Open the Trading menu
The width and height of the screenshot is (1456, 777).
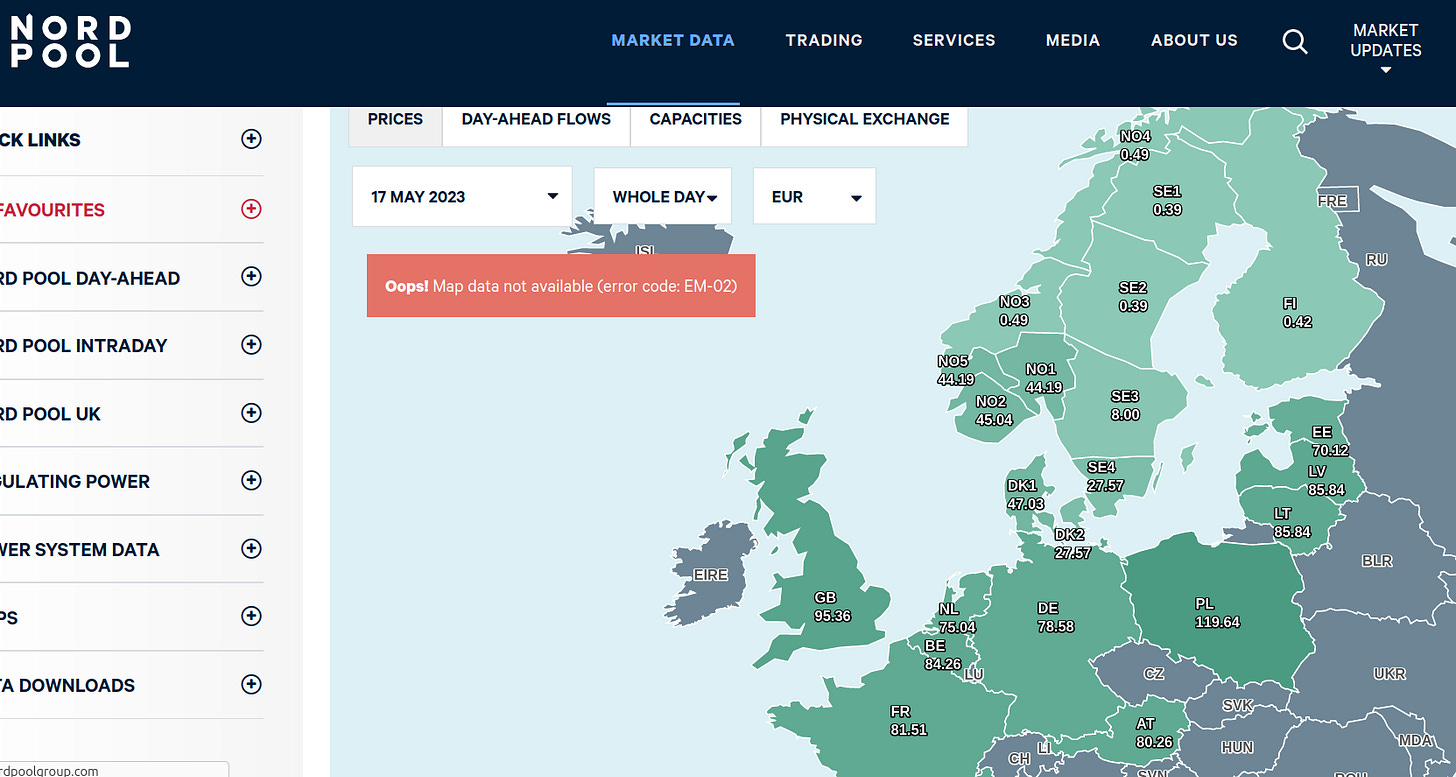point(824,41)
